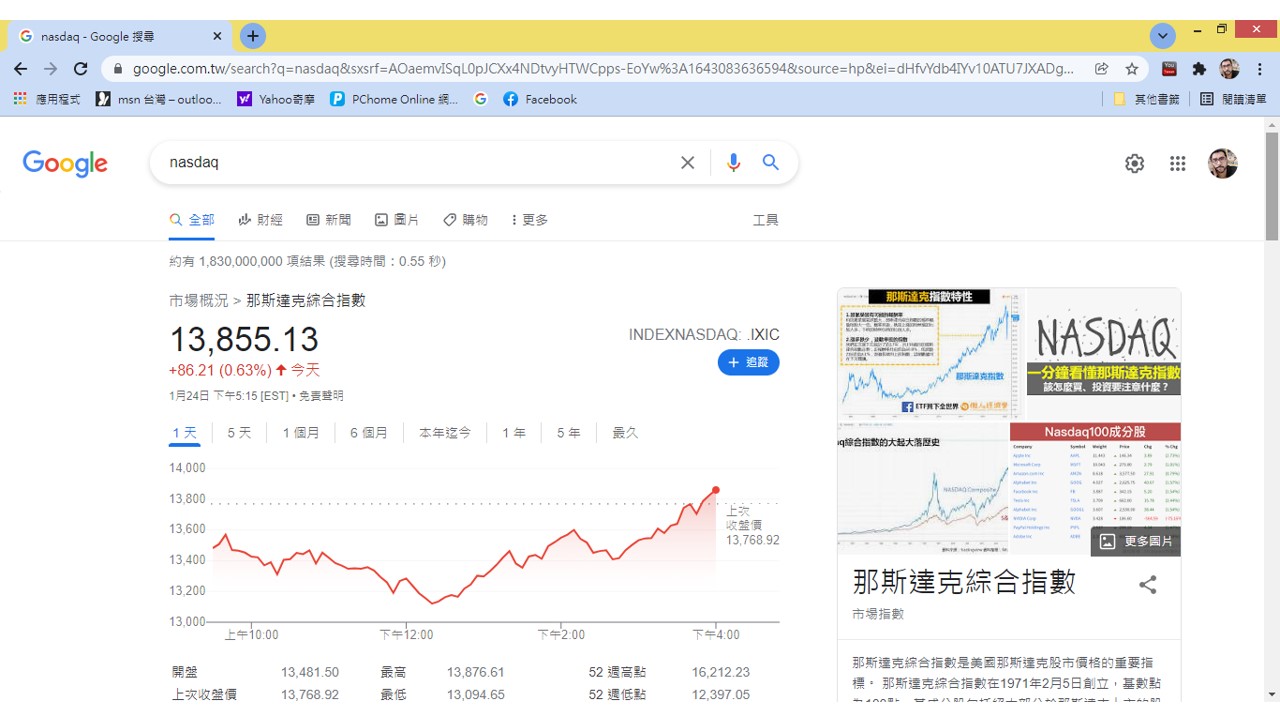Image resolution: width=1280 pixels, height=720 pixels.
Task: Bookmark this page with the star icon
Action: tap(1132, 69)
